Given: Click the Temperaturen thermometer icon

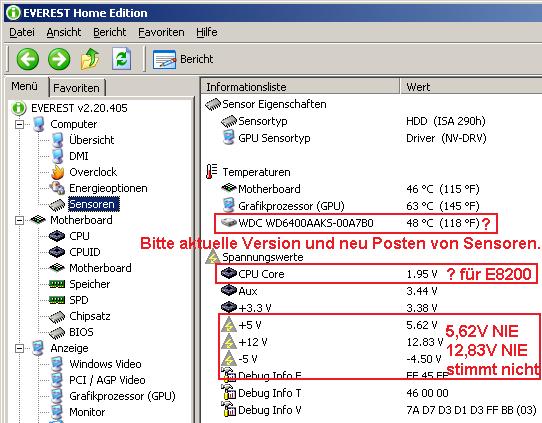Looking at the screenshot, I should tap(211, 172).
